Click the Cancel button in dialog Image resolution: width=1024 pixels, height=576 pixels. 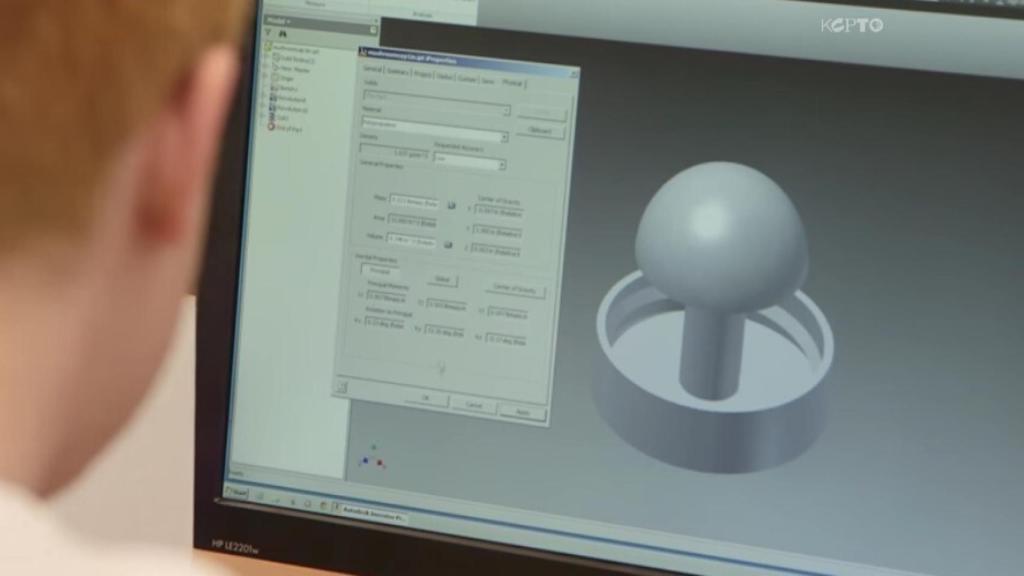click(x=473, y=405)
